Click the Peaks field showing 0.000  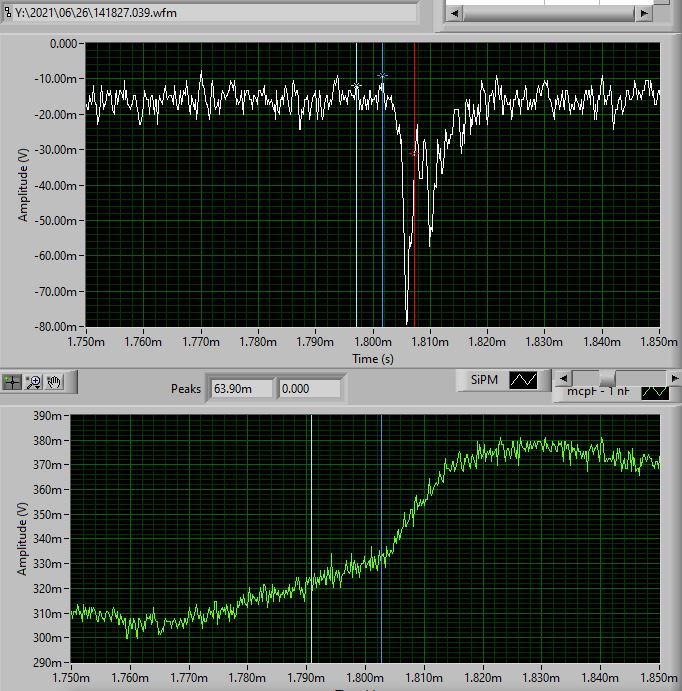click(308, 388)
